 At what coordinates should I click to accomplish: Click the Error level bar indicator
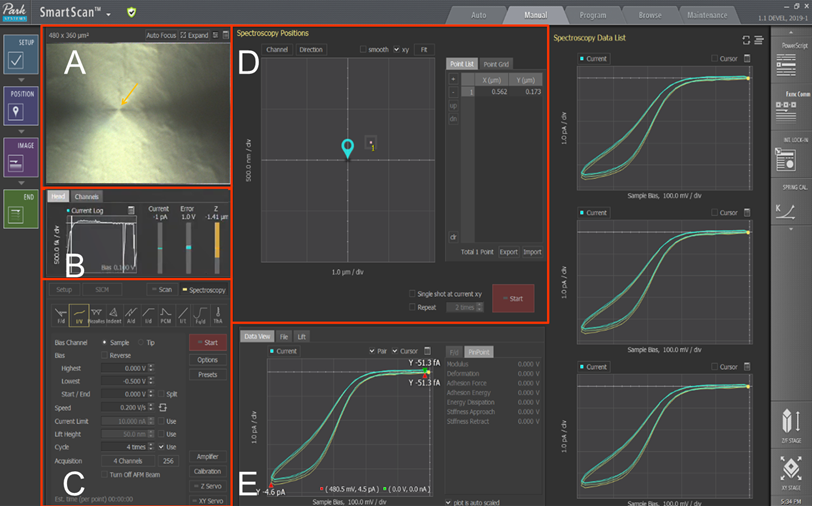pyautogui.click(x=188, y=247)
